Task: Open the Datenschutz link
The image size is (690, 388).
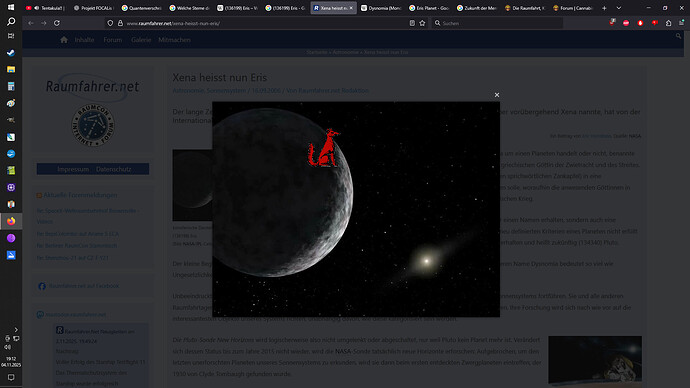Action: tap(114, 169)
